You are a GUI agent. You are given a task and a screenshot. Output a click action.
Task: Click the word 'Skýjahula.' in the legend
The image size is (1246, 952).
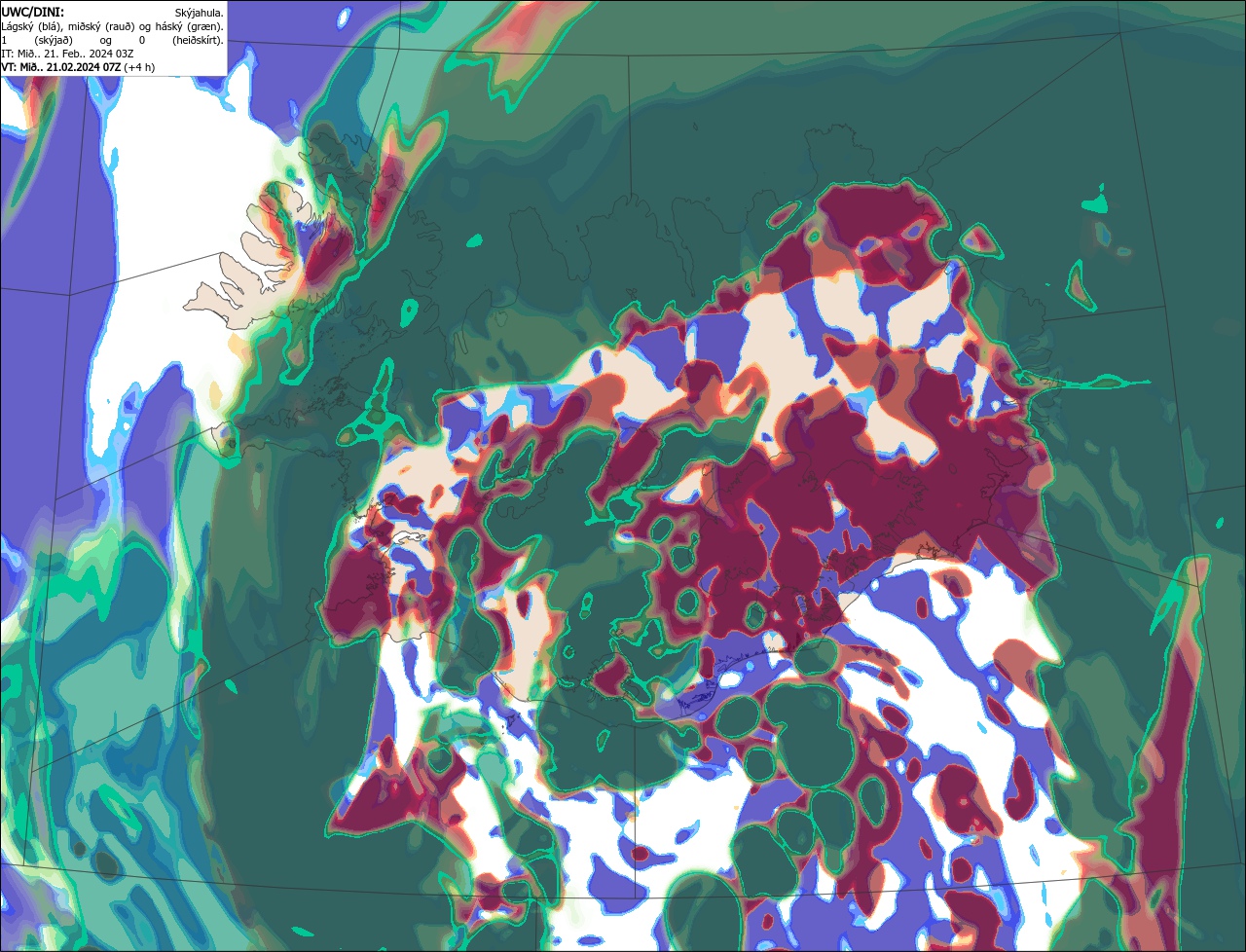point(200,13)
